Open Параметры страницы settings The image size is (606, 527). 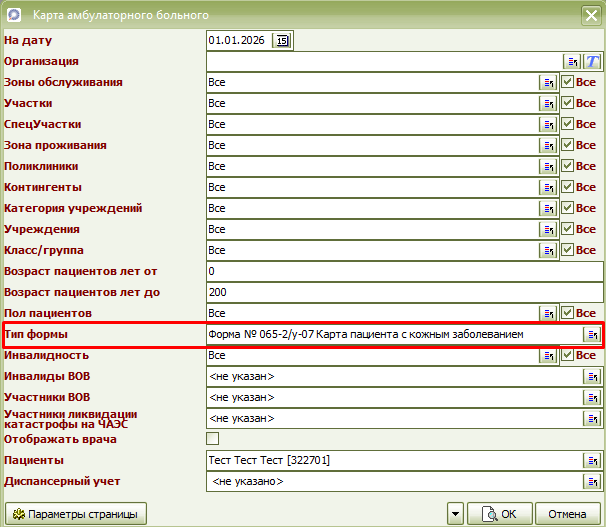pyautogui.click(x=76, y=514)
